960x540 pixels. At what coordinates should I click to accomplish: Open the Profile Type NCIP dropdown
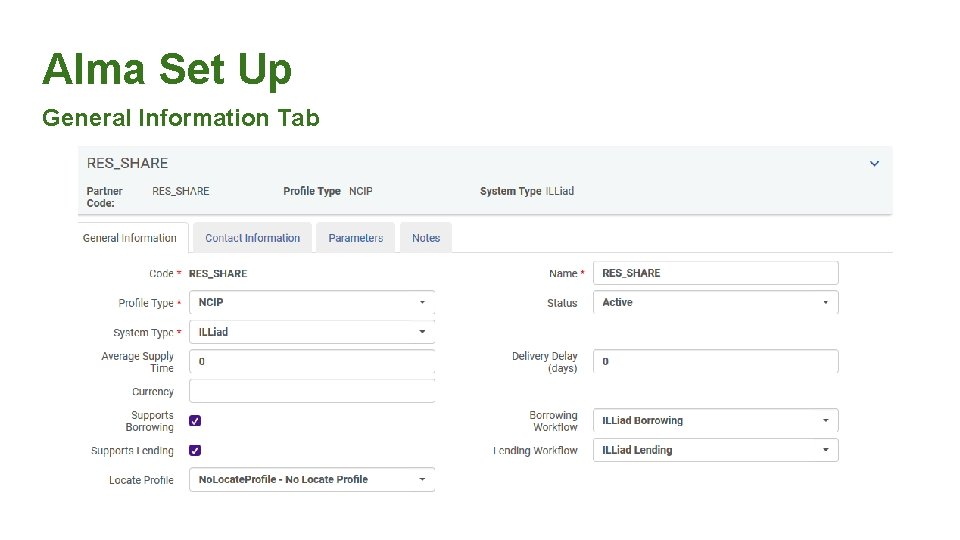(312, 302)
